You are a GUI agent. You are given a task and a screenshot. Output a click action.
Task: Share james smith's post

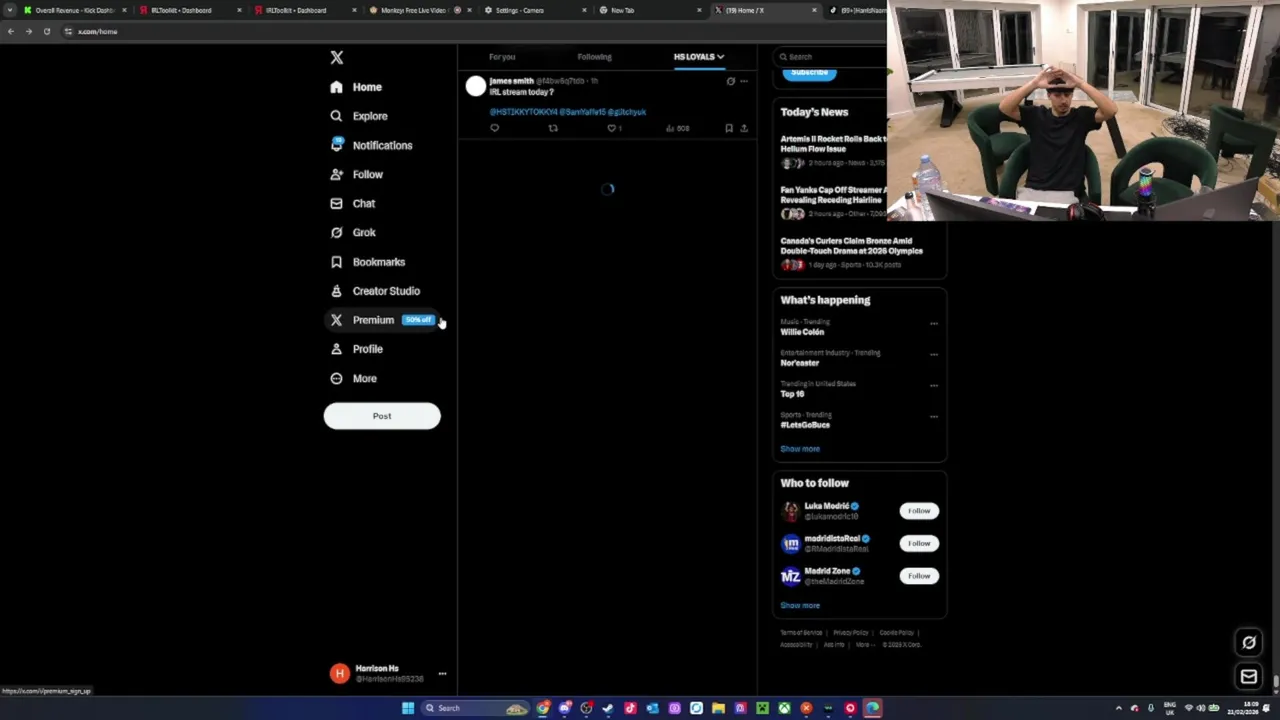click(744, 128)
